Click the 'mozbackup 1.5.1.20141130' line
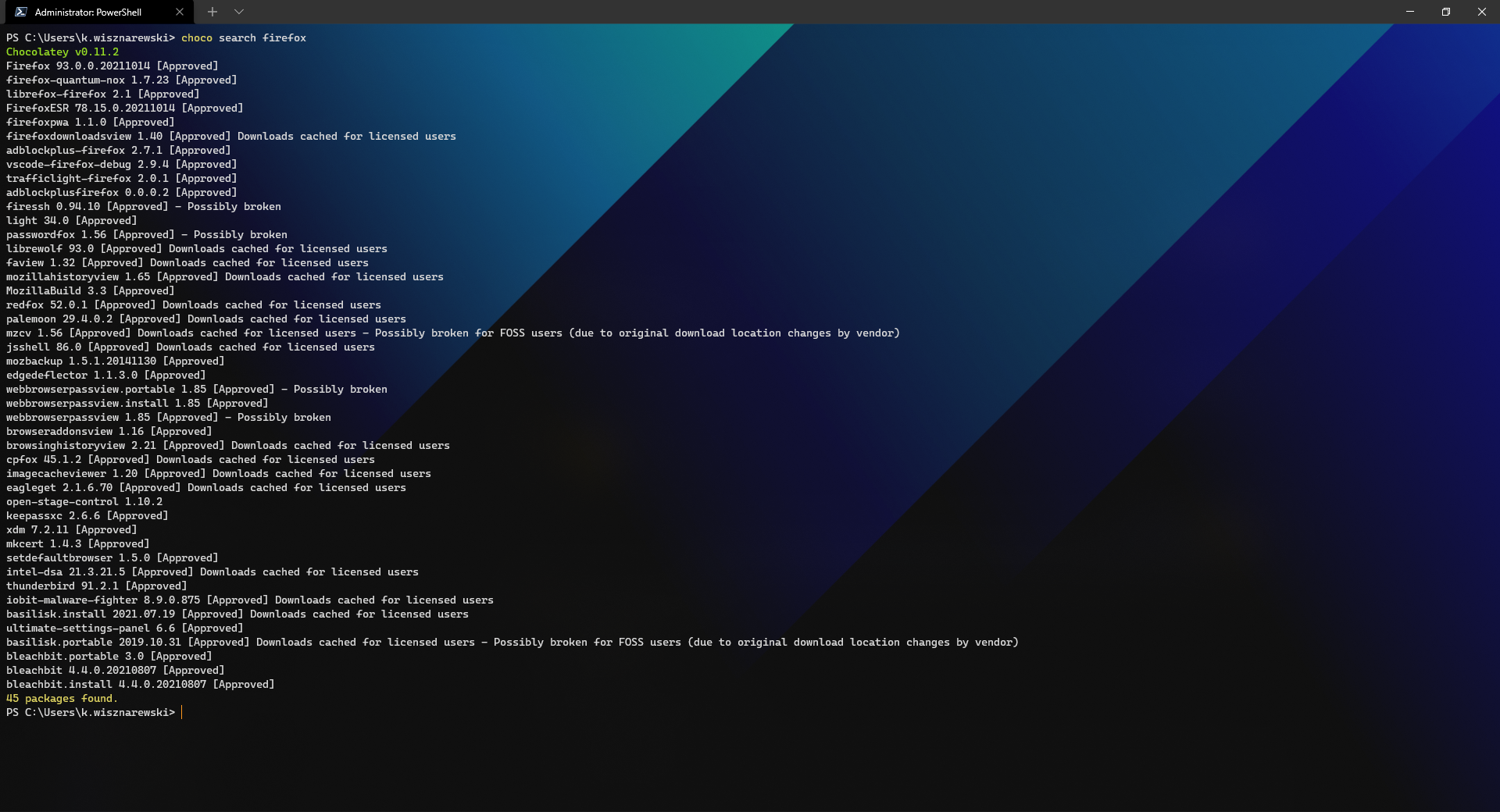The width and height of the screenshot is (1500, 812). (x=116, y=361)
